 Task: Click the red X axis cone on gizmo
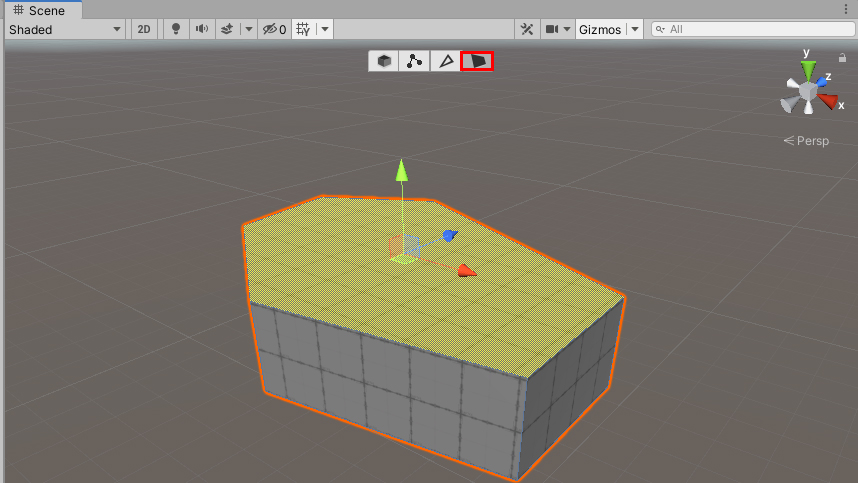tap(828, 100)
